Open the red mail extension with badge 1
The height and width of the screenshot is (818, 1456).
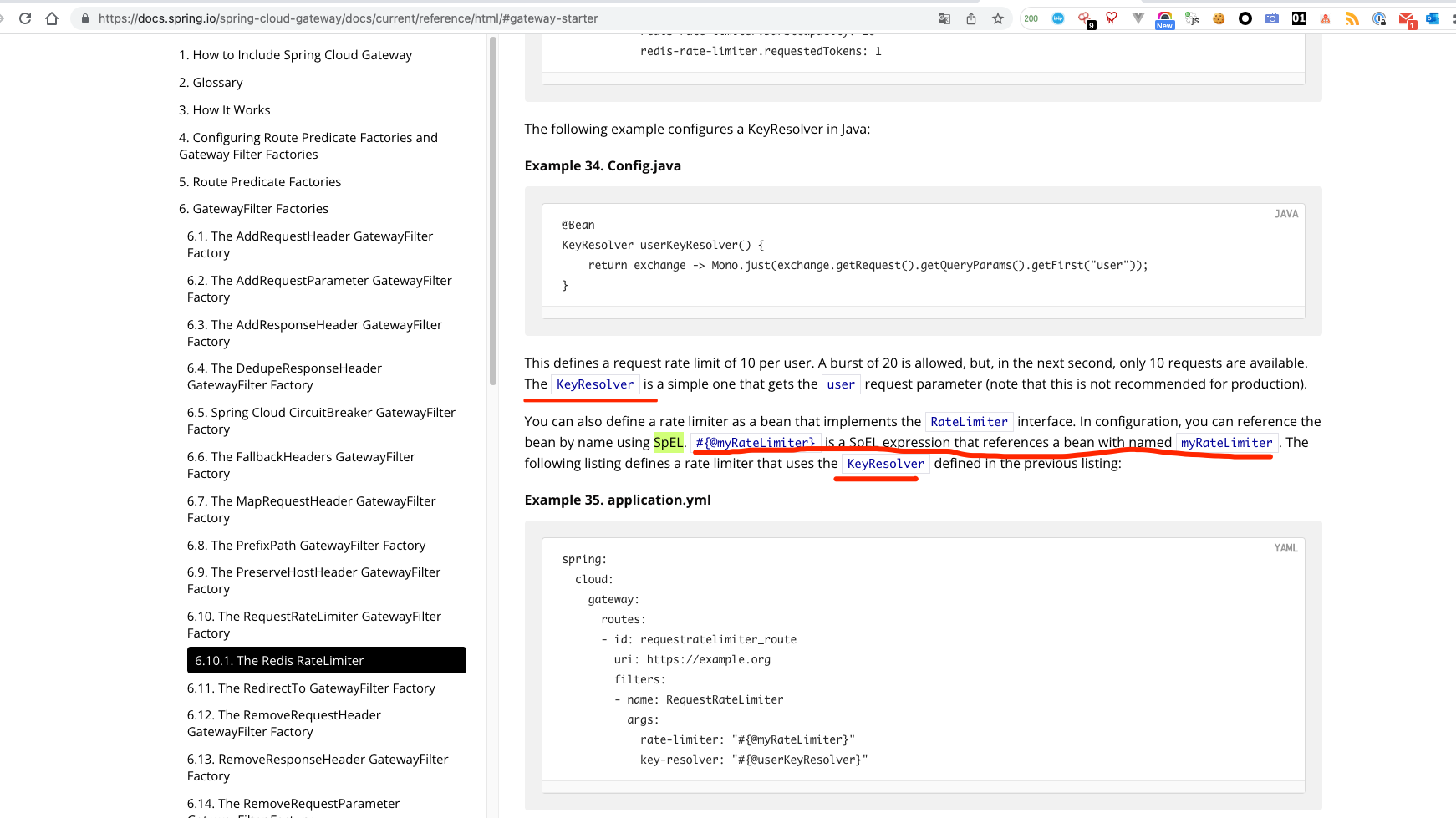[1407, 20]
